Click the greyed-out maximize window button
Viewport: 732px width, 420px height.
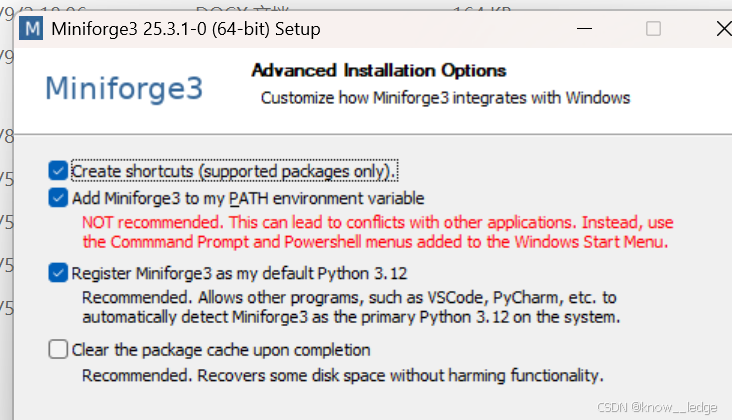[x=653, y=28]
